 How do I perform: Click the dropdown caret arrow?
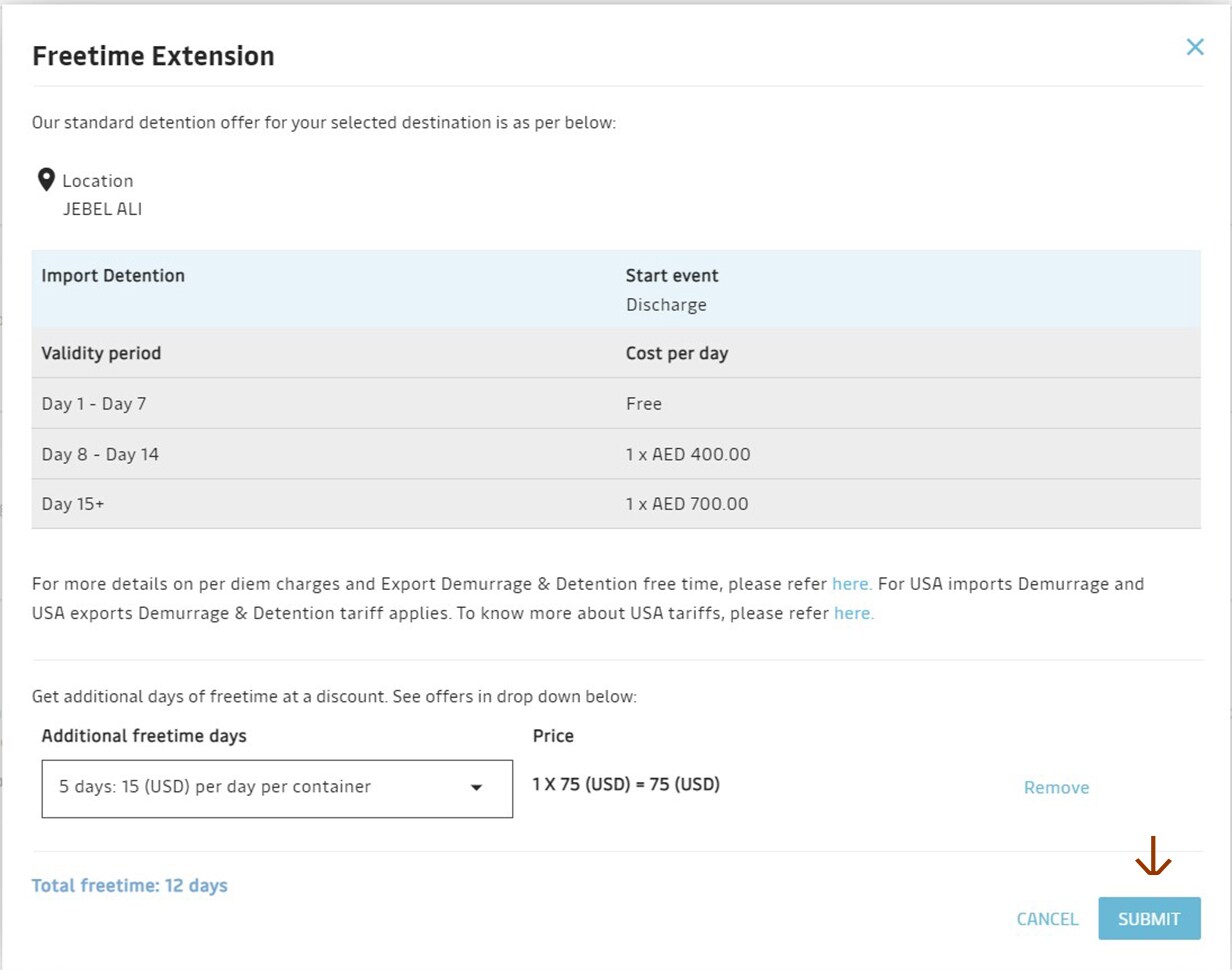click(476, 788)
